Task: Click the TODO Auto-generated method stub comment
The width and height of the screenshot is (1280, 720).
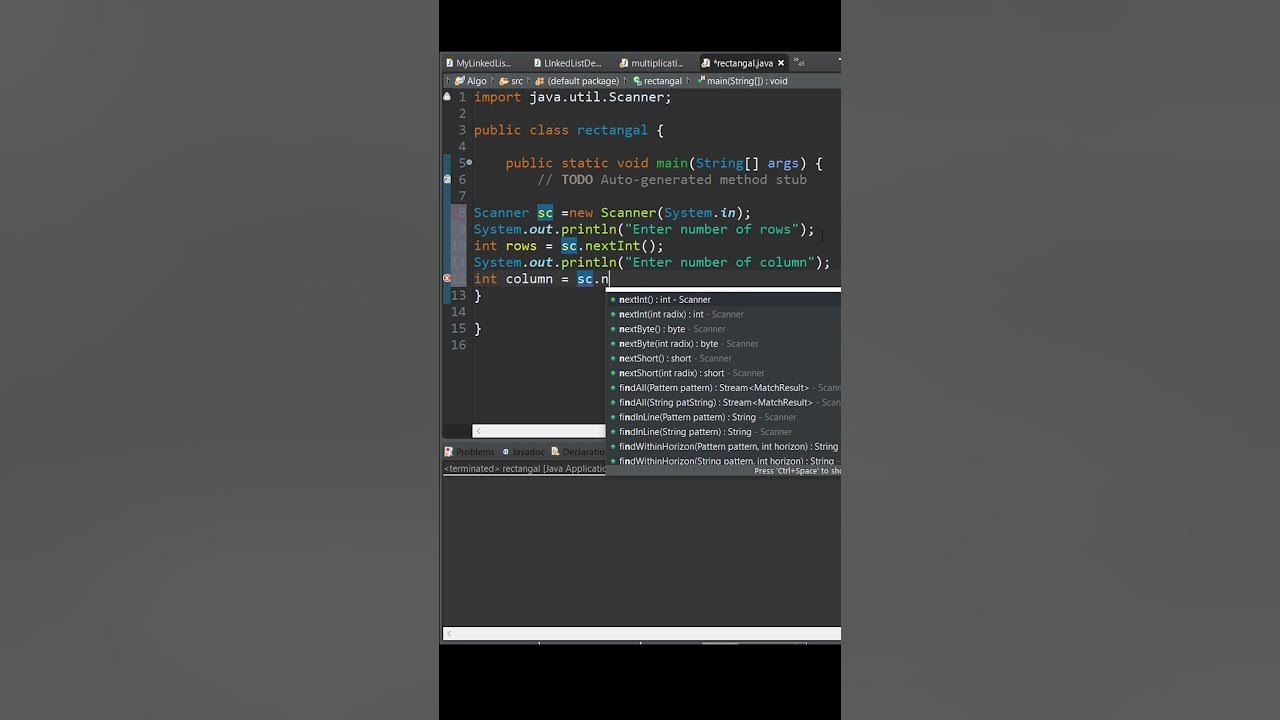Action: click(672, 180)
